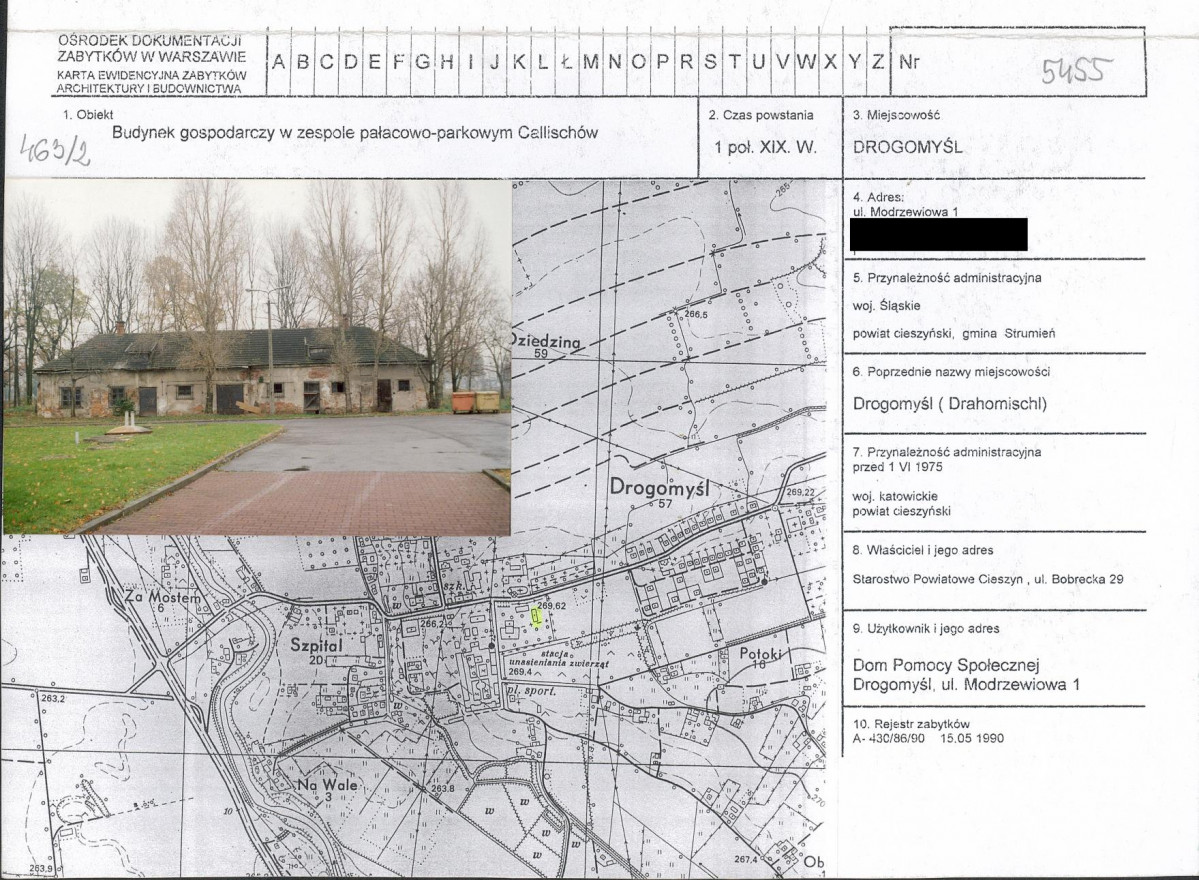Click the 1 poł. XIX. W. date field
Image resolution: width=1199 pixels, height=880 pixels.
click(x=765, y=148)
